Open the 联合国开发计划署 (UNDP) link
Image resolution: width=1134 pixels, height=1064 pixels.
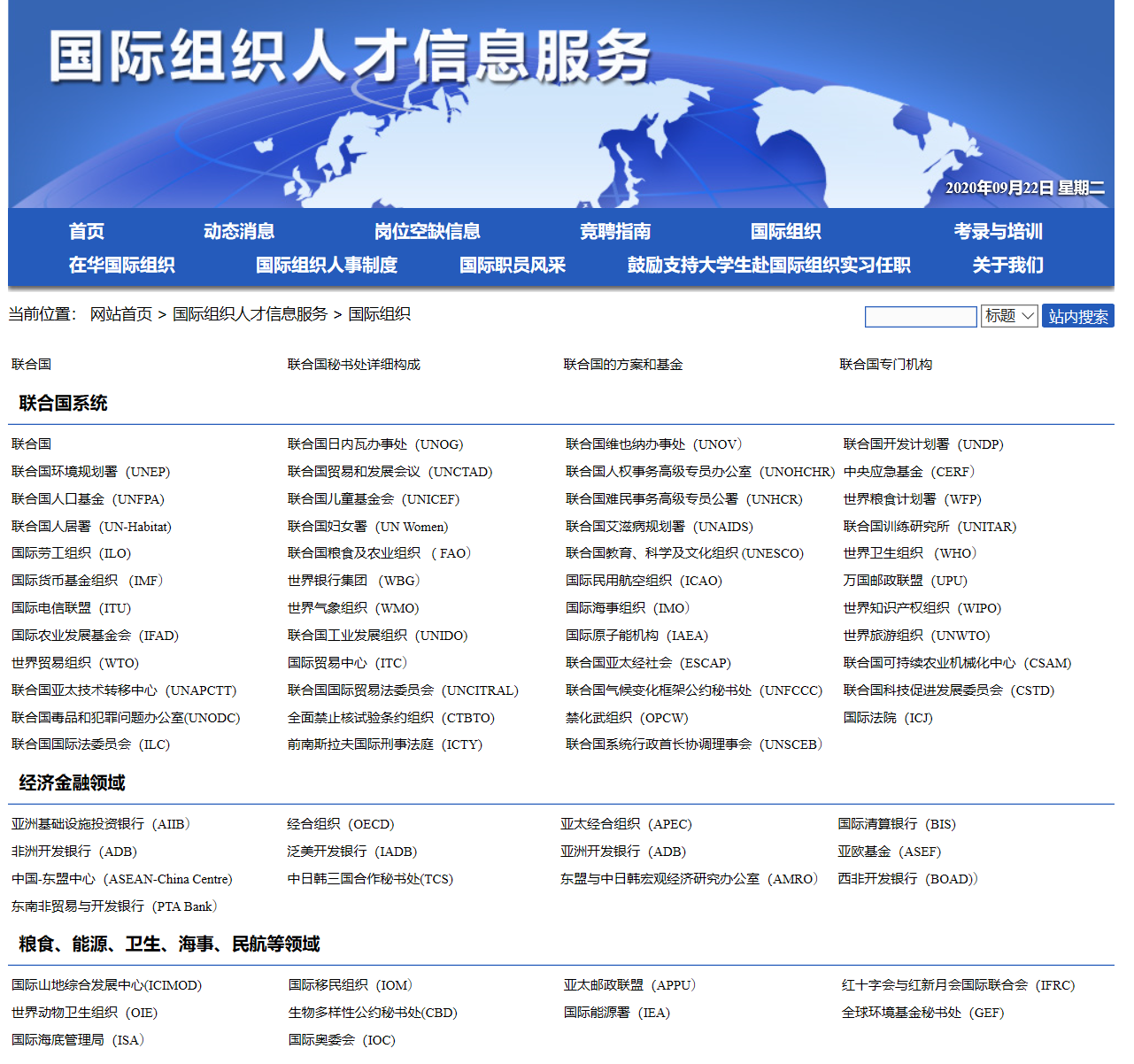pyautogui.click(x=923, y=444)
